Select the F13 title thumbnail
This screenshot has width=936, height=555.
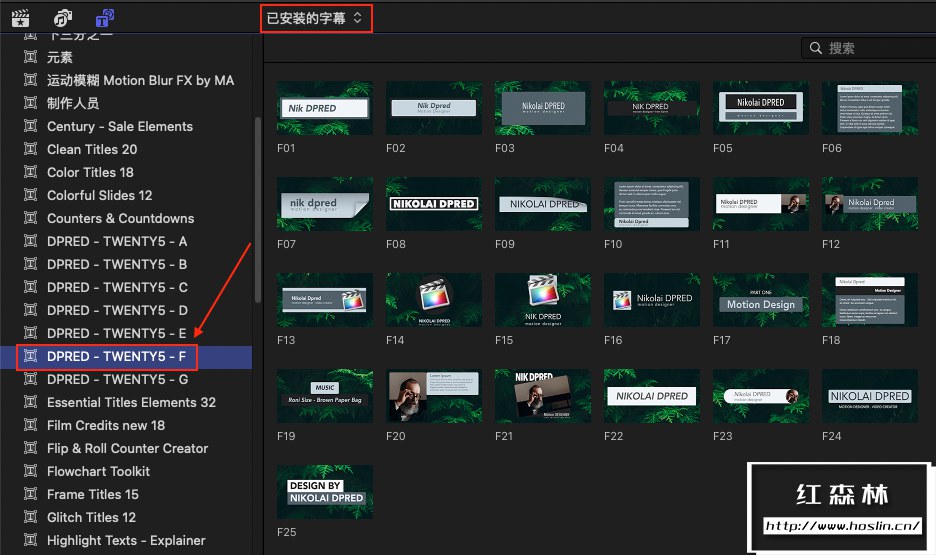[325, 300]
